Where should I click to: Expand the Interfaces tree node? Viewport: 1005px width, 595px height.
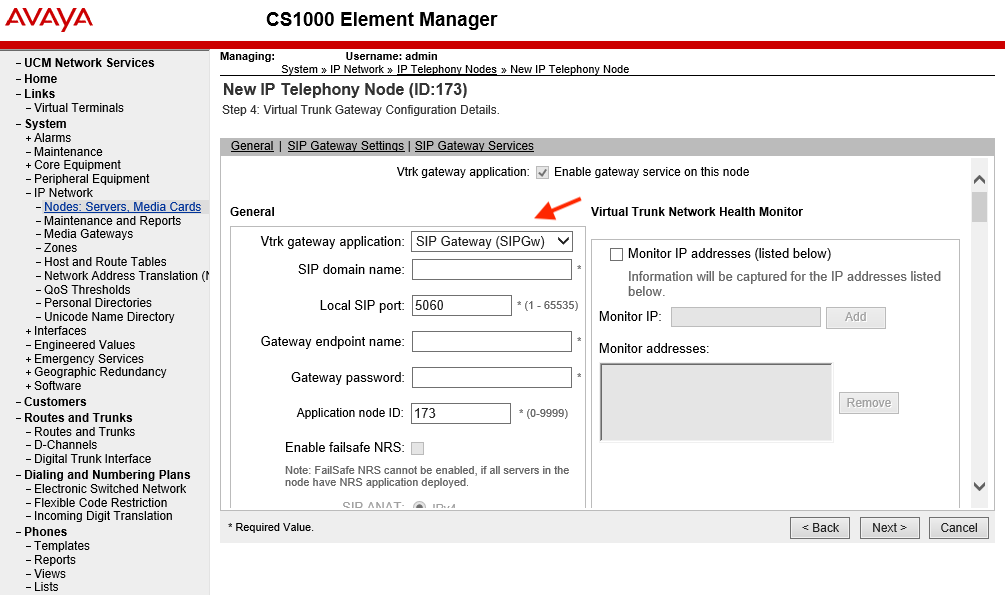pyautogui.click(x=28, y=331)
